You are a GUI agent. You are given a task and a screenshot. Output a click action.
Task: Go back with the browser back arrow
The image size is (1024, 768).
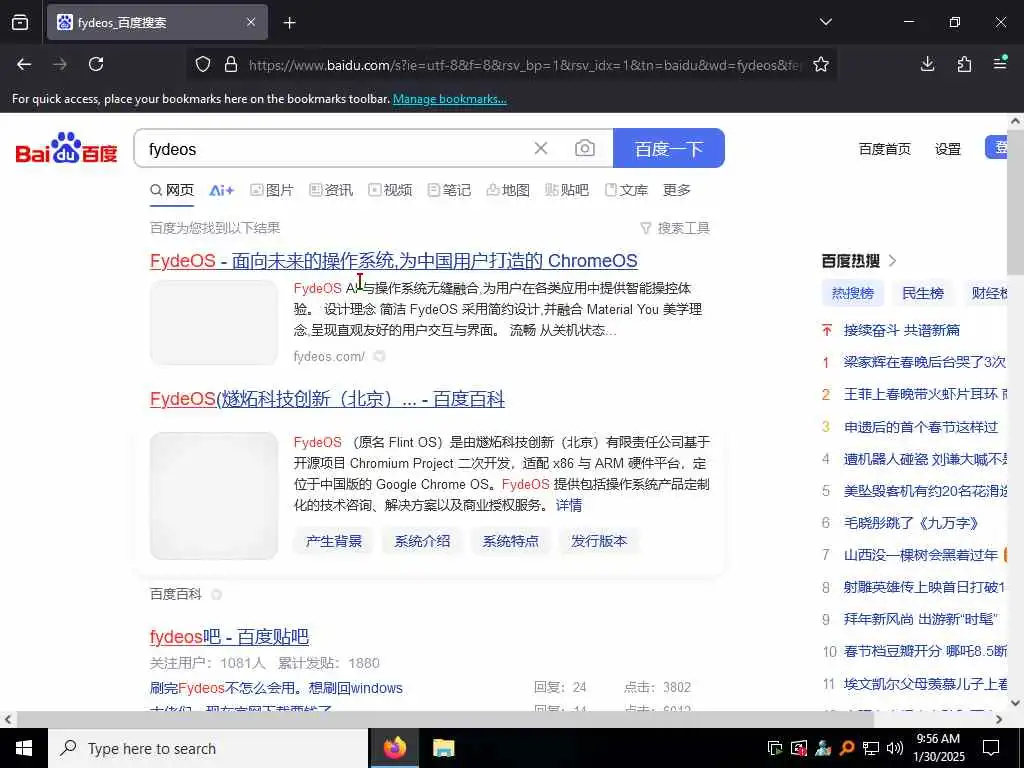24,64
